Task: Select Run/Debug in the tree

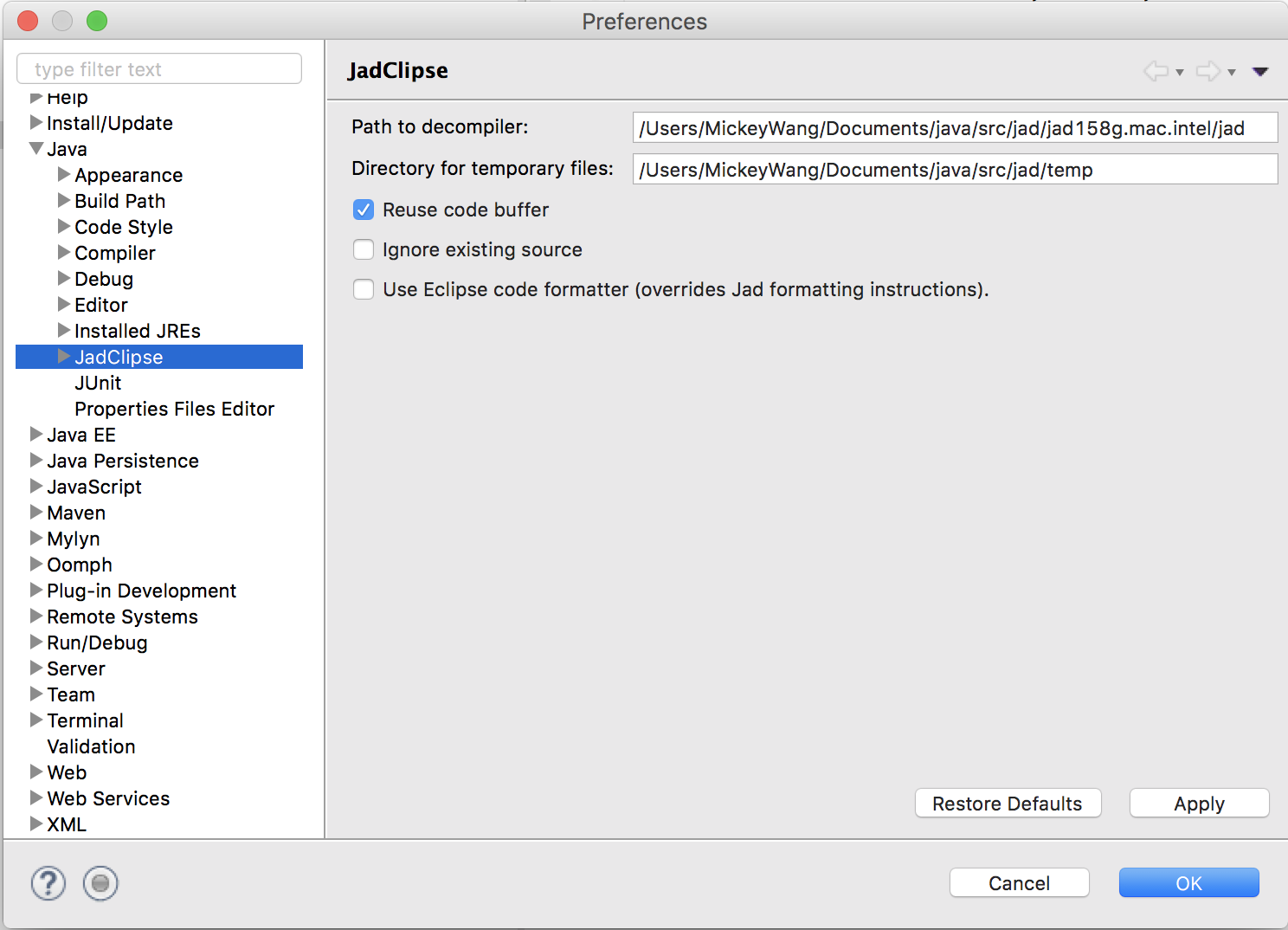Action: 97,643
